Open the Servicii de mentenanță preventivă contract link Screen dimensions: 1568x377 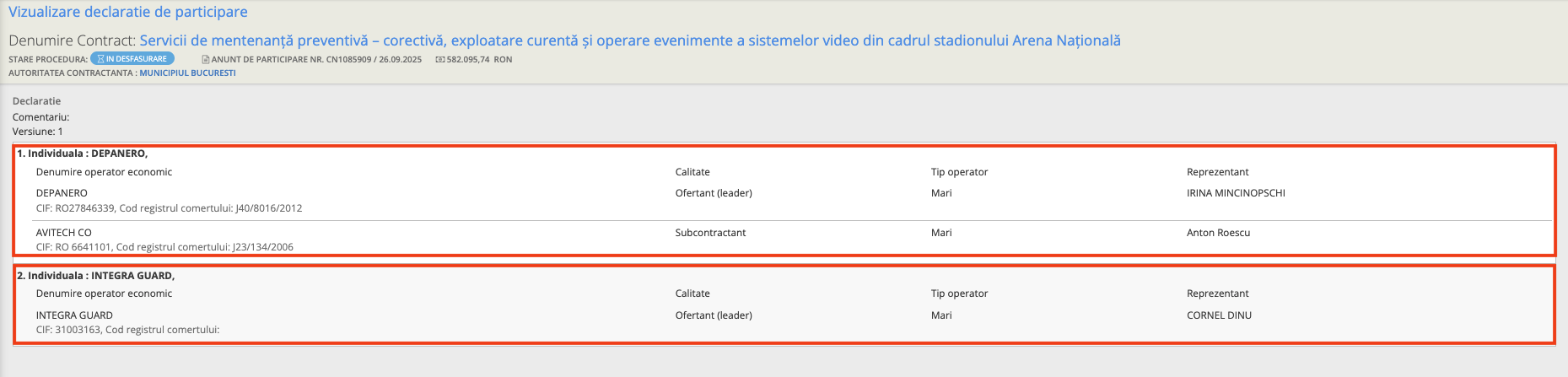point(629,40)
